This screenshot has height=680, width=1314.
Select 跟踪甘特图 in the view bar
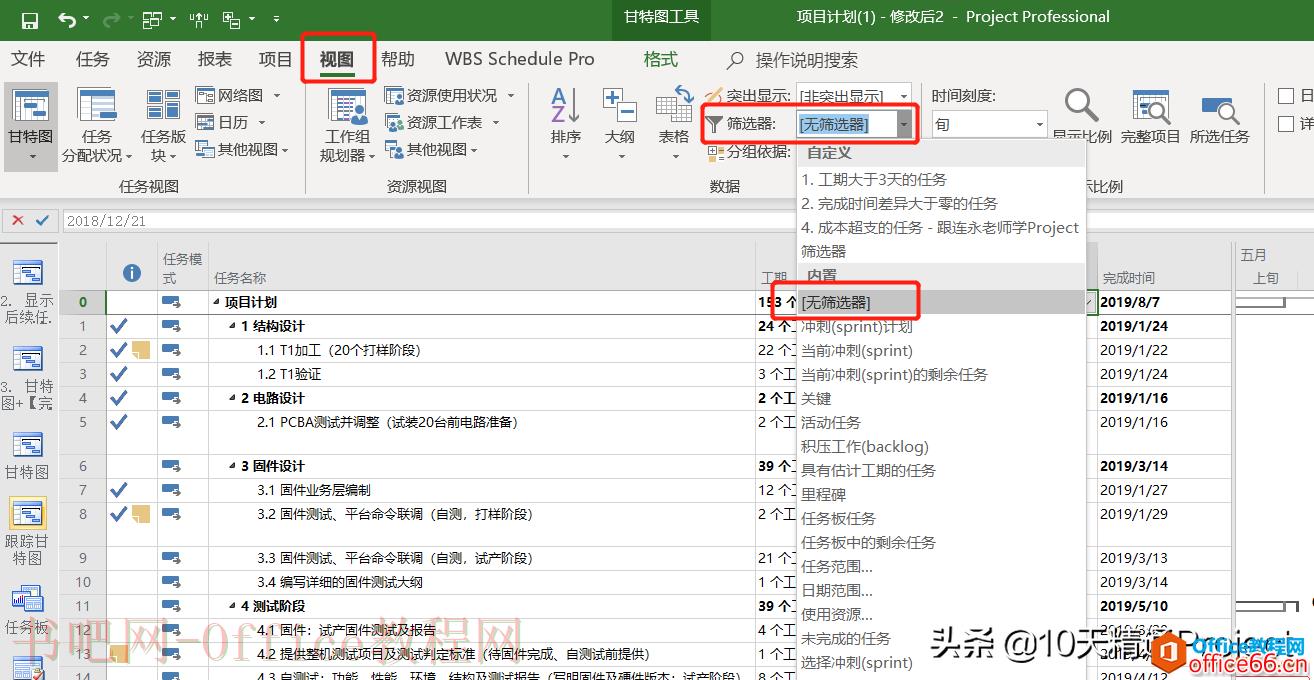pos(27,533)
